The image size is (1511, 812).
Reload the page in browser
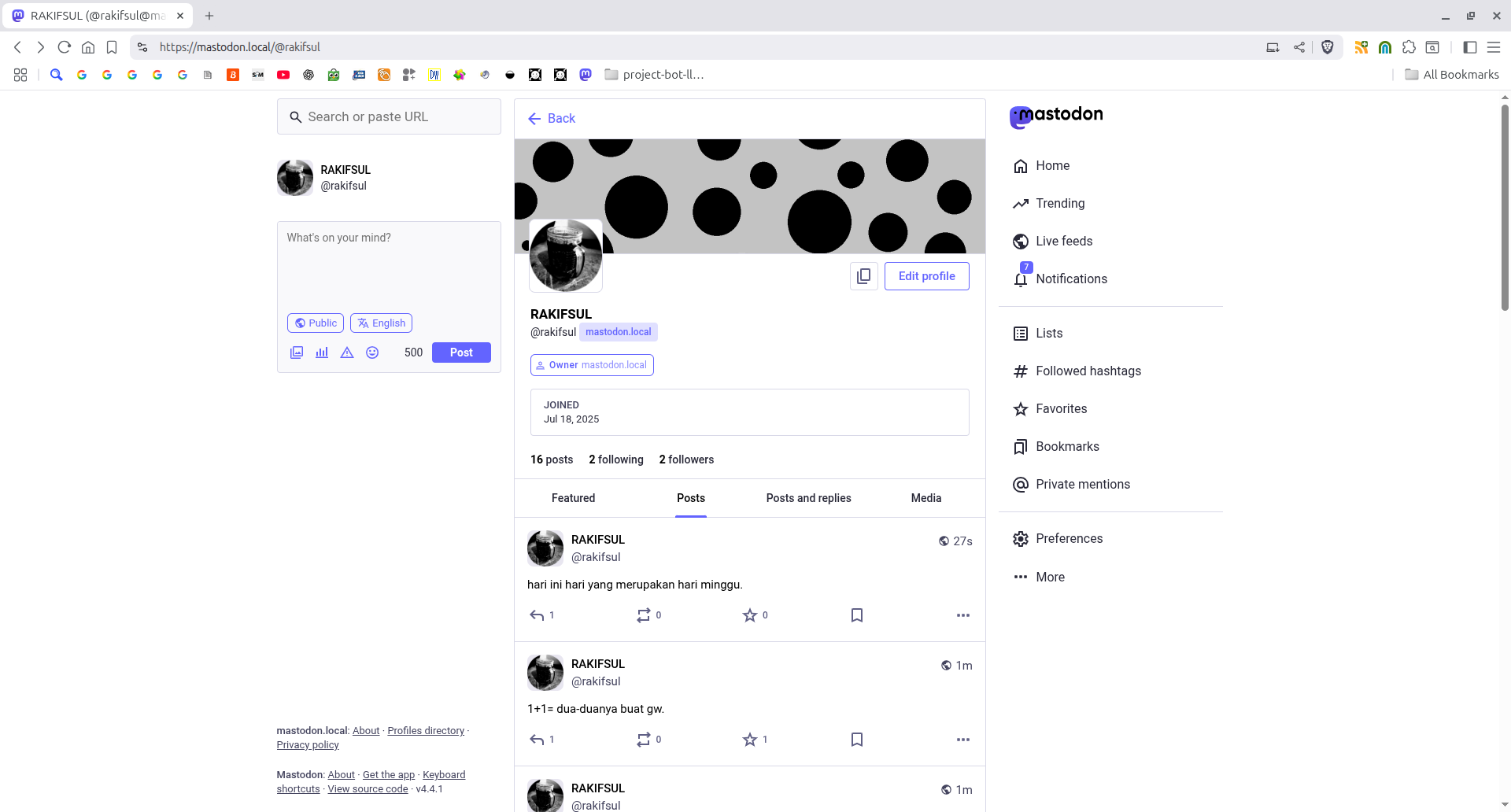(x=65, y=47)
